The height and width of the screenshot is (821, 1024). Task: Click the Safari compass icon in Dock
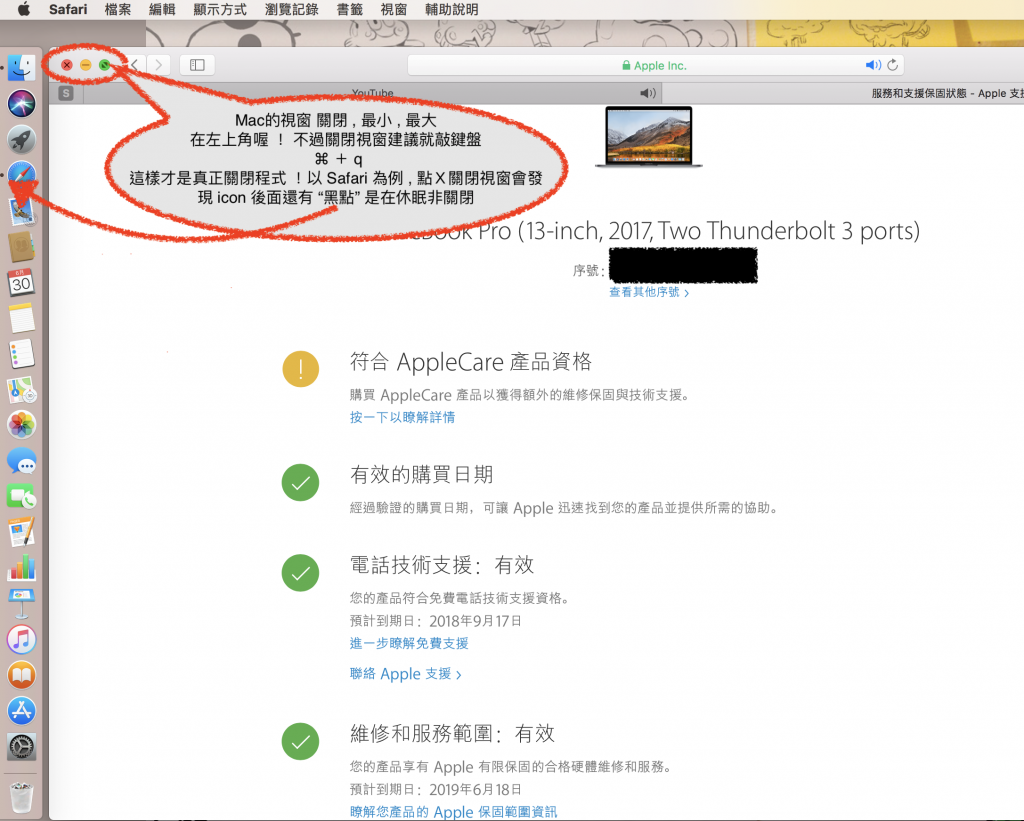click(22, 175)
